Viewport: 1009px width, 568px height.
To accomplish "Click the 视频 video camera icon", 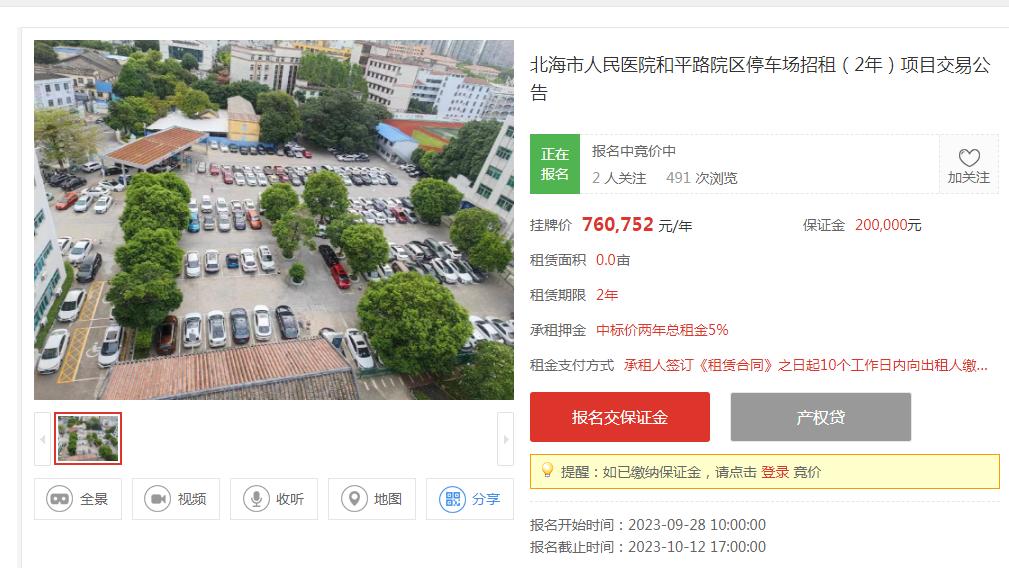I will [157, 499].
